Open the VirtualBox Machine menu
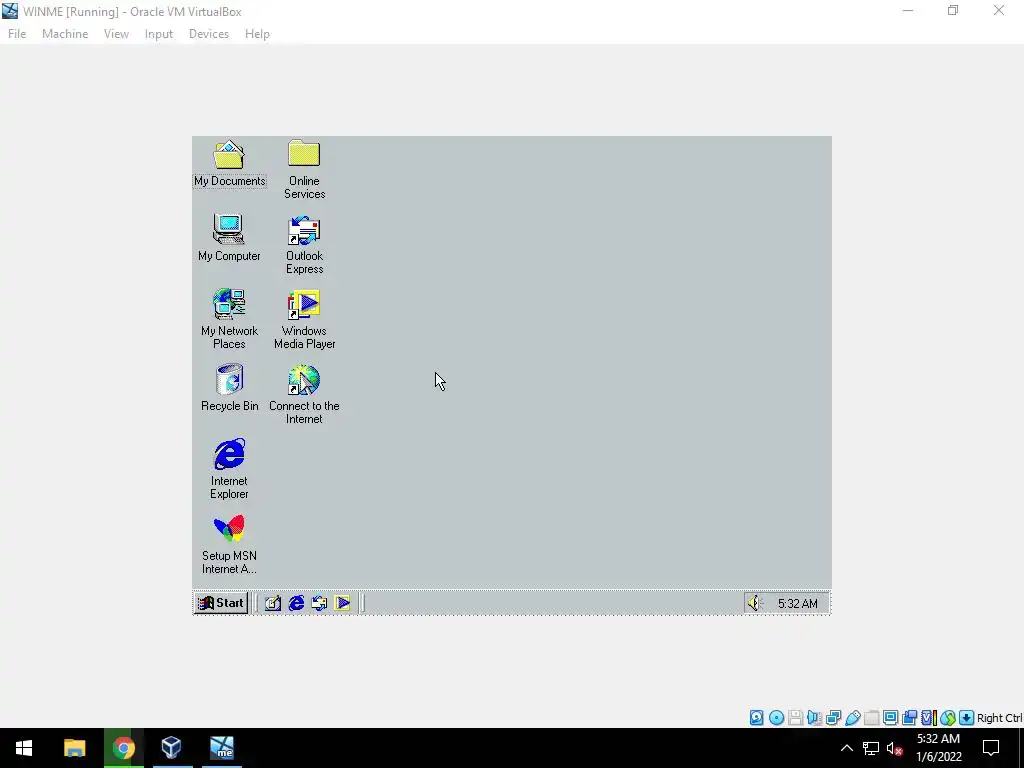Screen dimensions: 1024x768 click(65, 34)
